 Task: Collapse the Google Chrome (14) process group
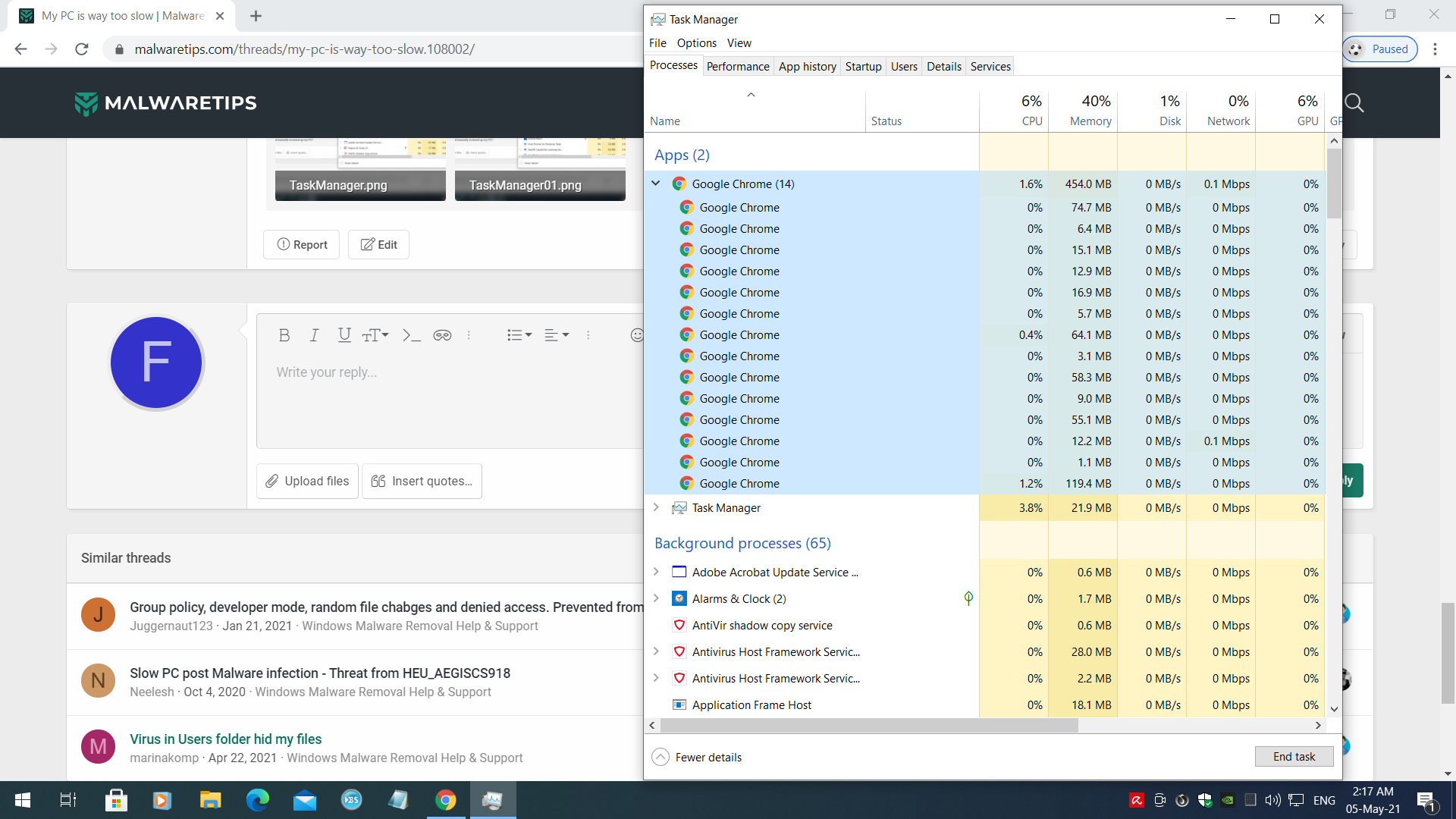tap(656, 184)
